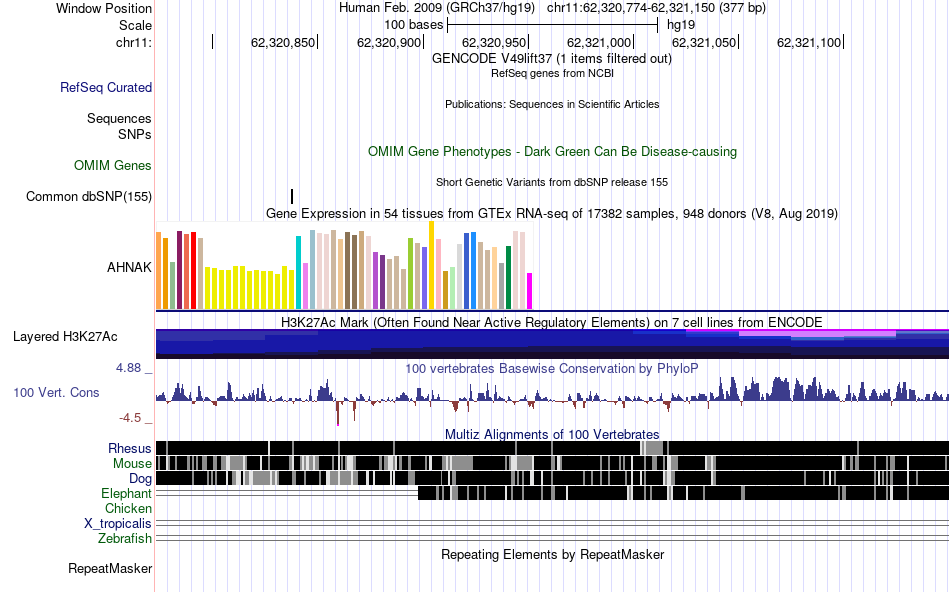Click the RefSeq Curated track label
Image resolution: width=950 pixels, height=592 pixels.
click(106, 87)
